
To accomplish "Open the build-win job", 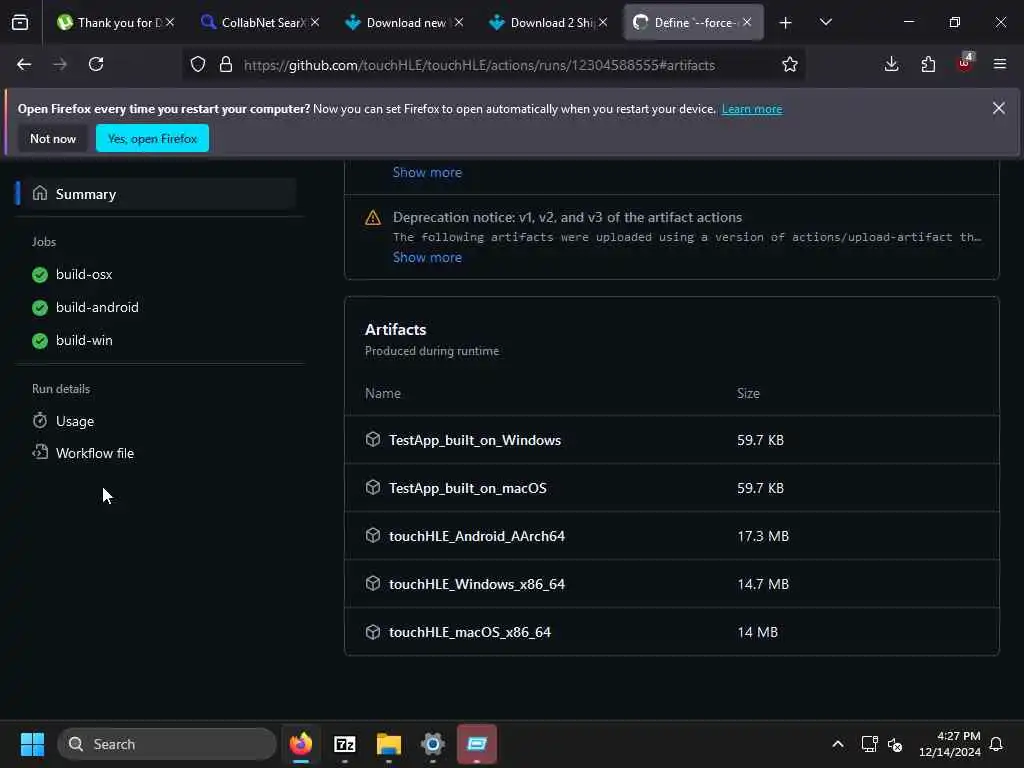I will click(84, 340).
